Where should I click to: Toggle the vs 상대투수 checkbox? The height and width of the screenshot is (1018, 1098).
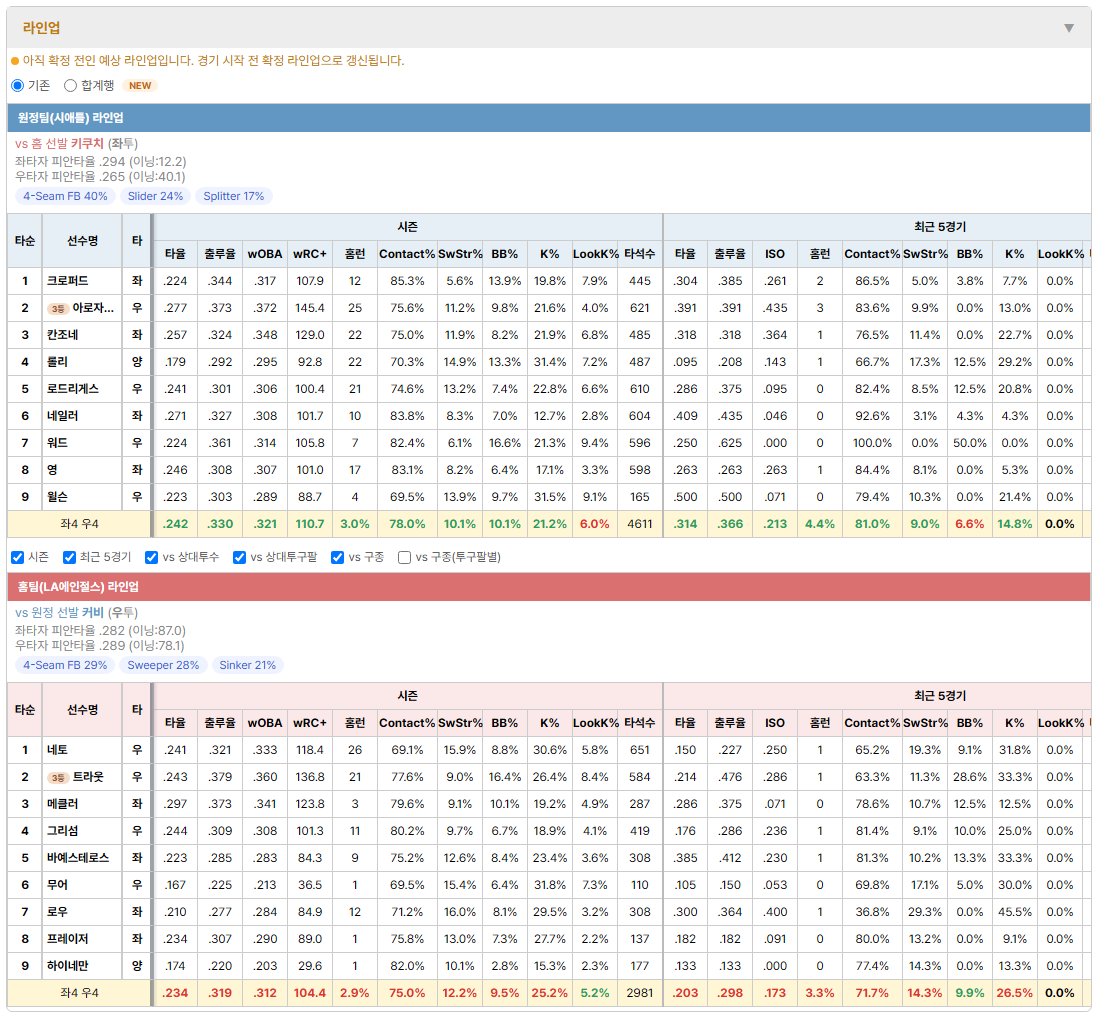click(151, 557)
